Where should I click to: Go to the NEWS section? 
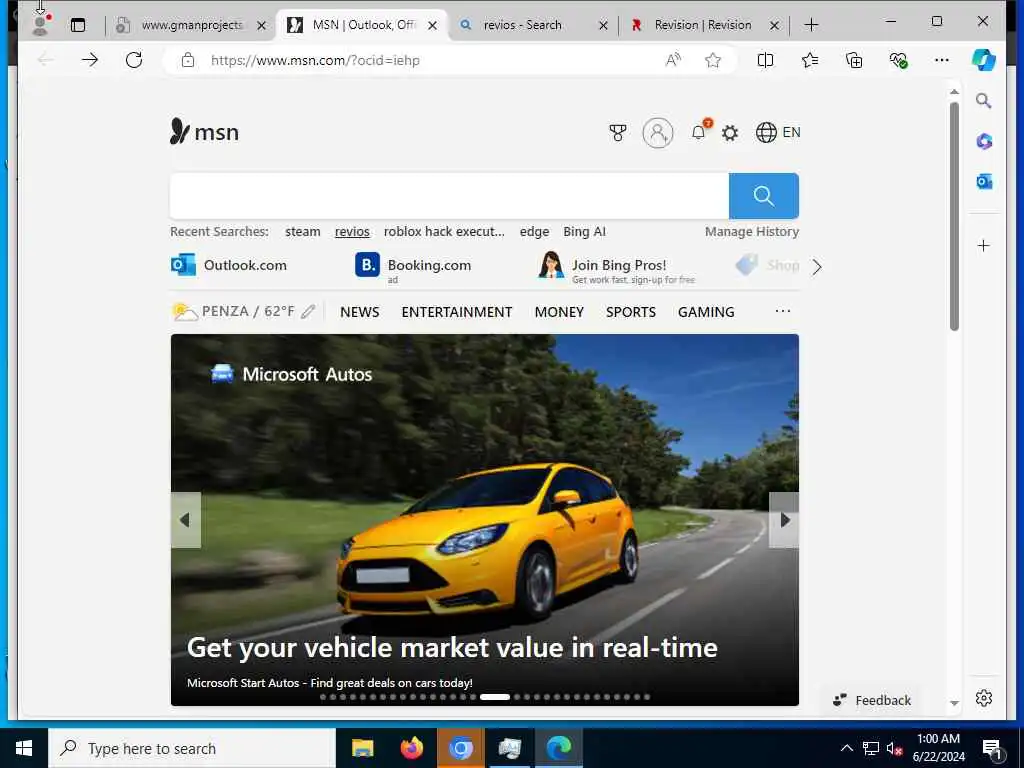click(x=359, y=312)
